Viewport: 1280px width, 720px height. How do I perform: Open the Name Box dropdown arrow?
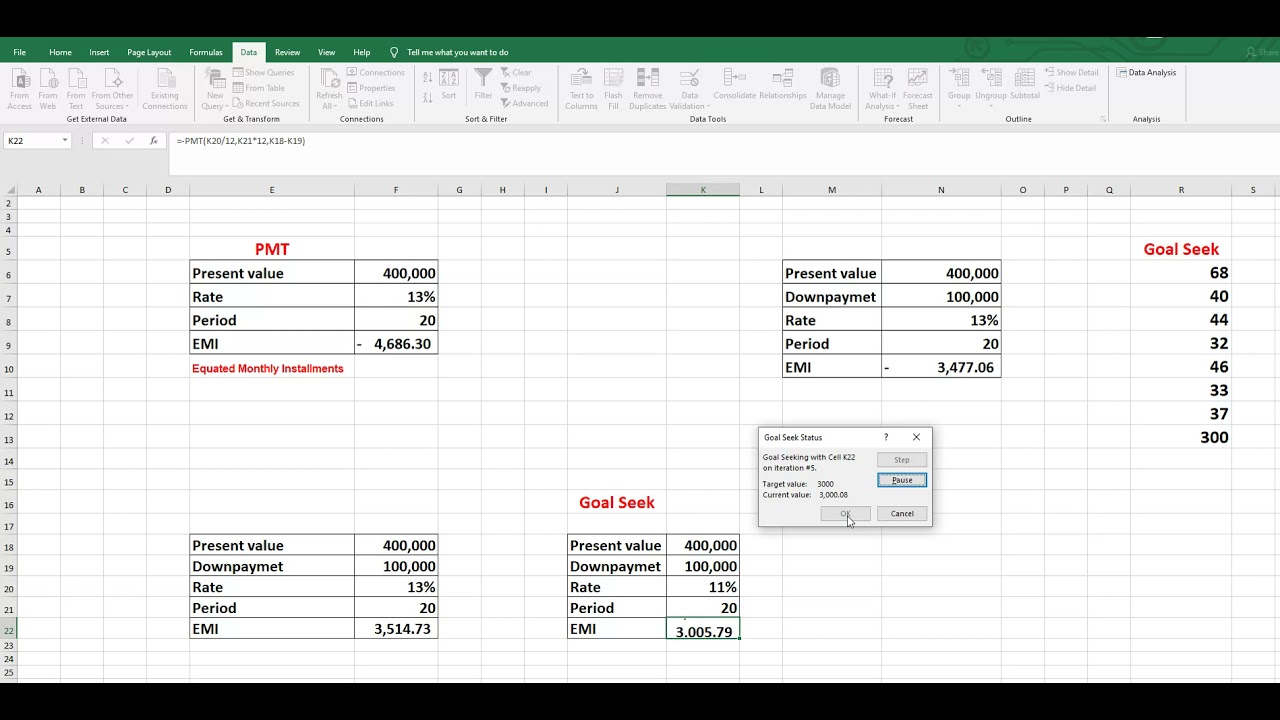click(x=65, y=141)
